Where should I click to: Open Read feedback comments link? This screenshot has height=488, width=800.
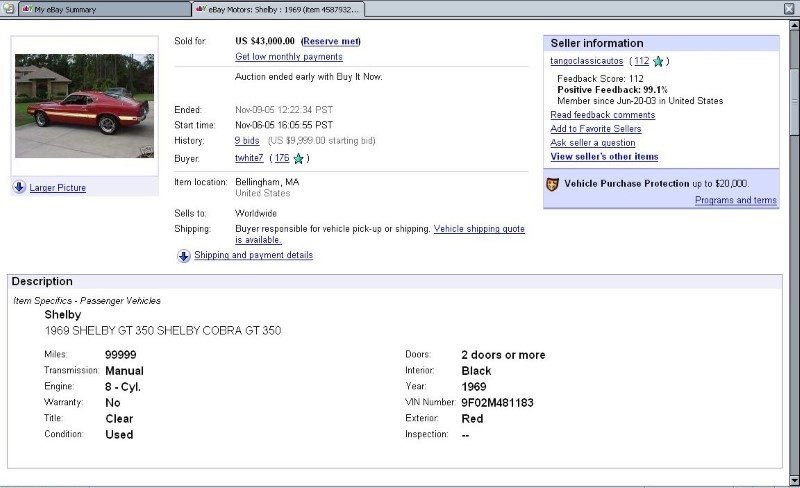[603, 115]
